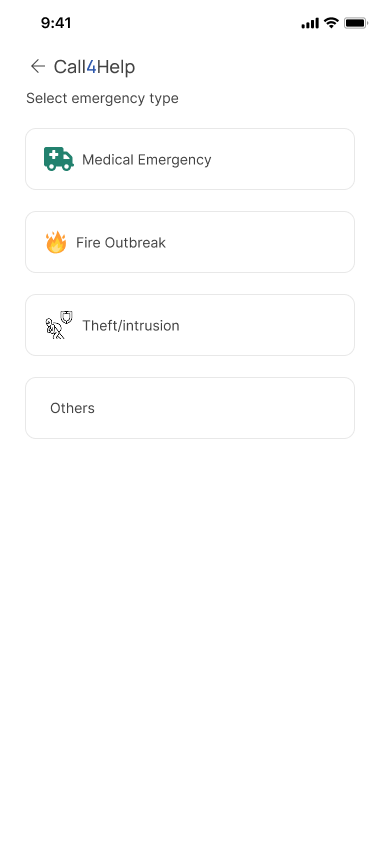Viewport: 390px width, 844px height.
Task: Tap the word Help in the title
Action: click(x=116, y=67)
